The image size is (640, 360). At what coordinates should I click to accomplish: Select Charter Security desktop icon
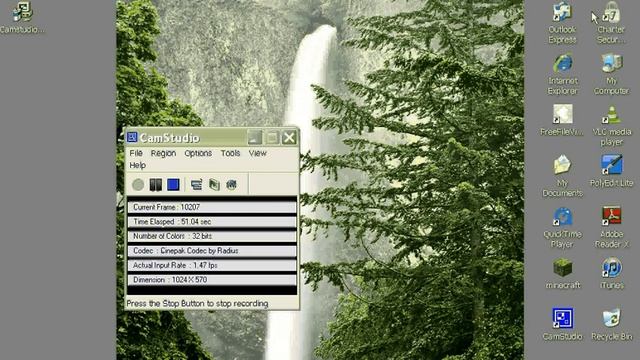click(611, 22)
